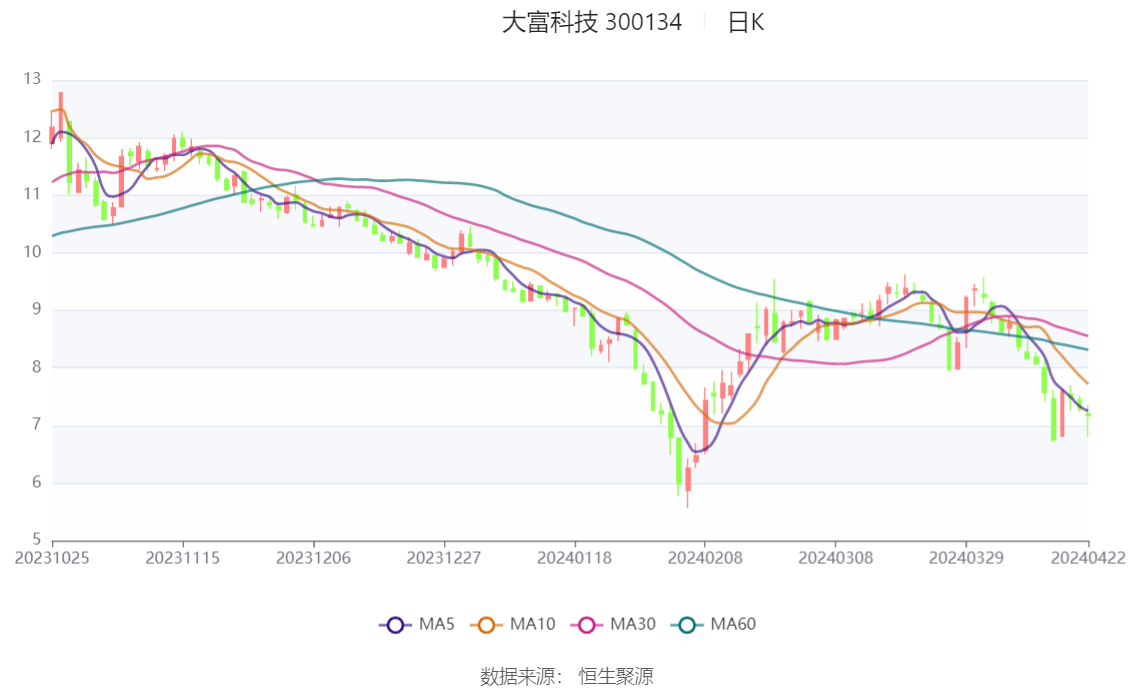Viewport: 1134px width, 689px height.
Task: Click the x-axis date label 20231115
Action: point(182,558)
